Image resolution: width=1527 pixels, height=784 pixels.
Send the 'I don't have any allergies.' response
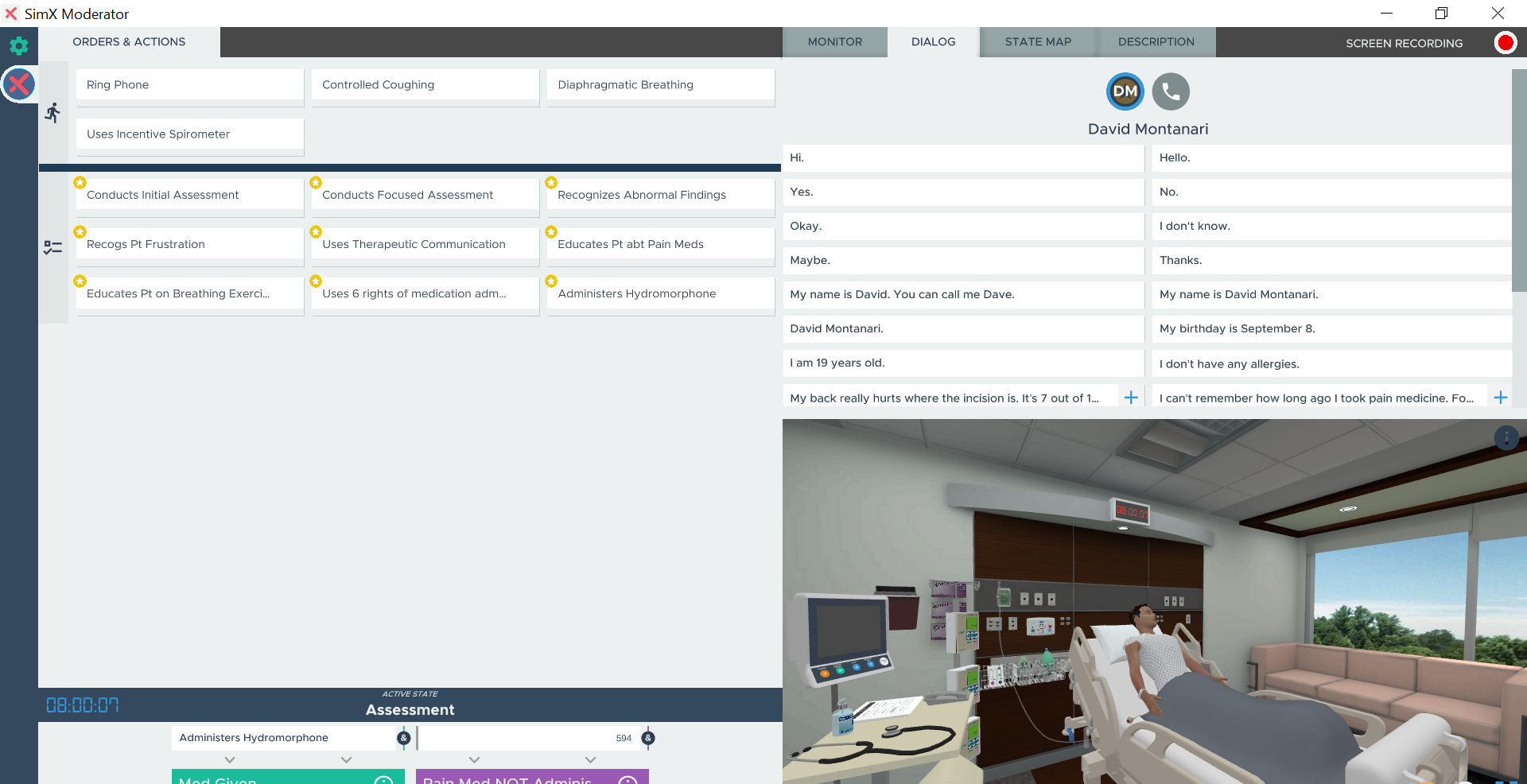point(1331,363)
